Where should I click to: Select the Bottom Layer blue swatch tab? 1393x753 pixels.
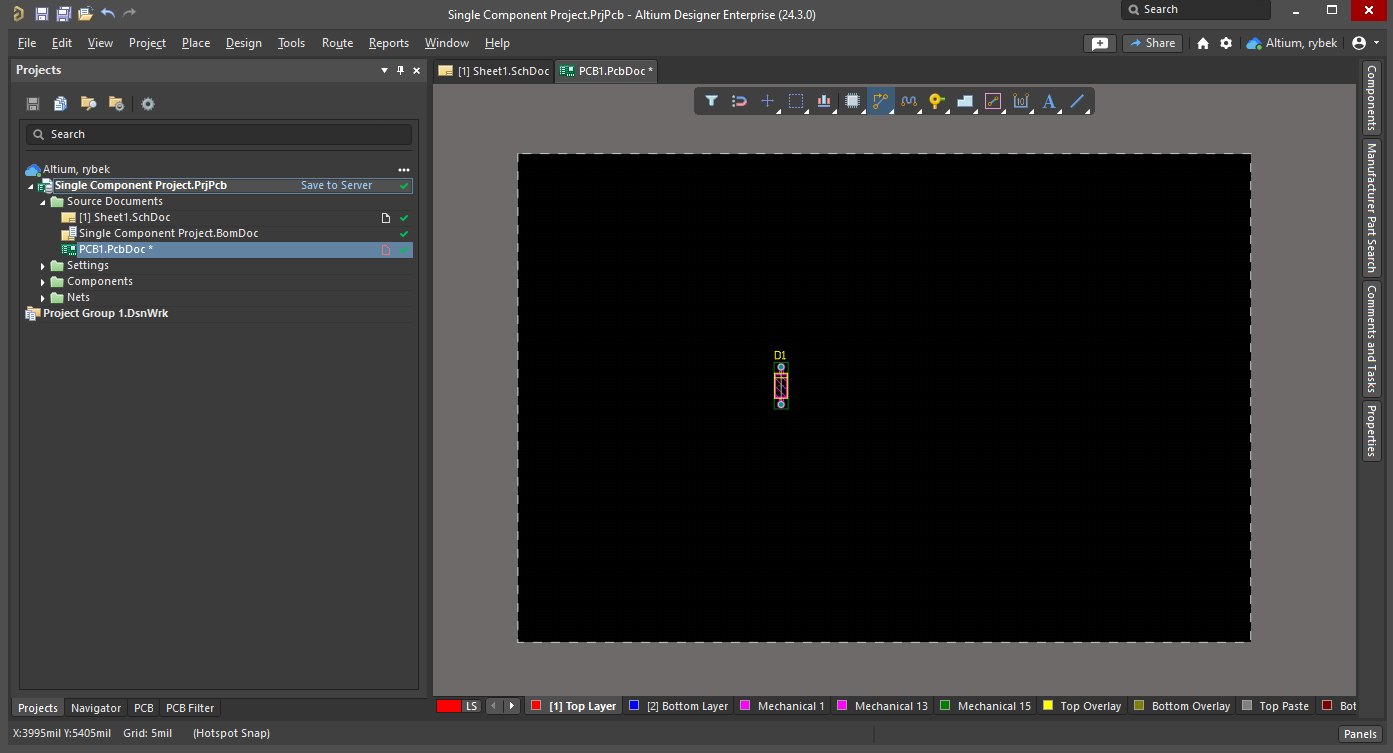tap(679, 706)
